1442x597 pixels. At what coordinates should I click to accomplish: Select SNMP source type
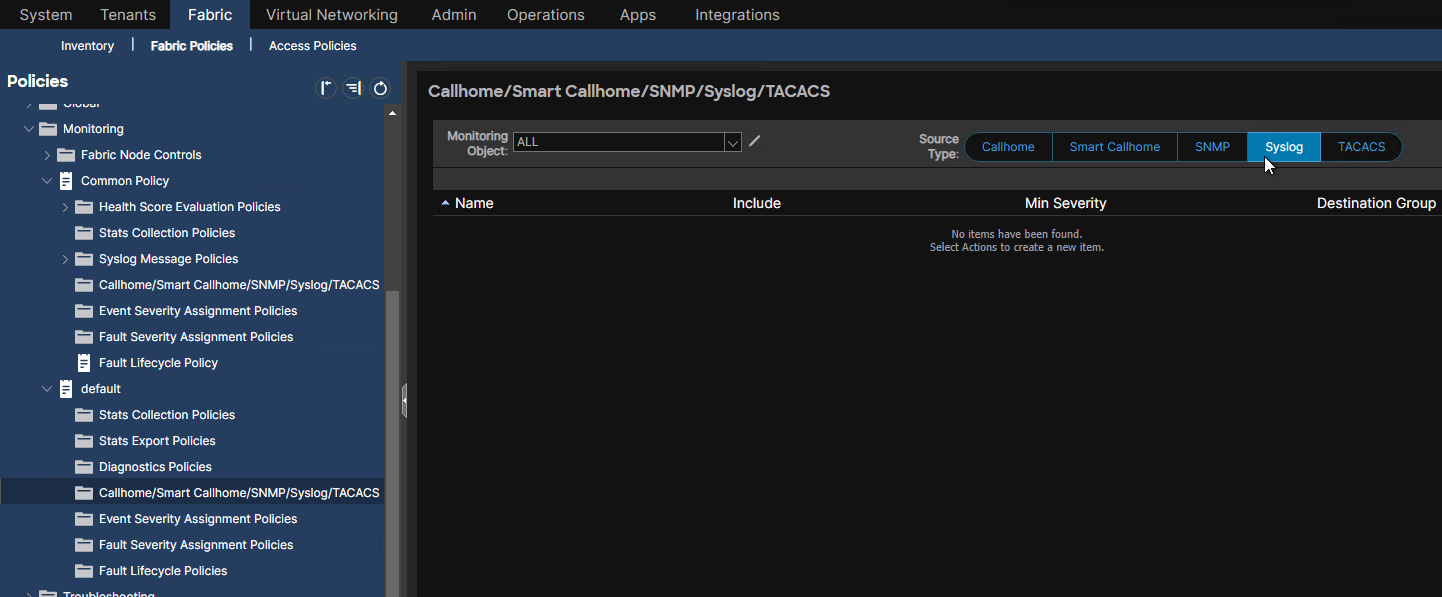pyautogui.click(x=1212, y=147)
